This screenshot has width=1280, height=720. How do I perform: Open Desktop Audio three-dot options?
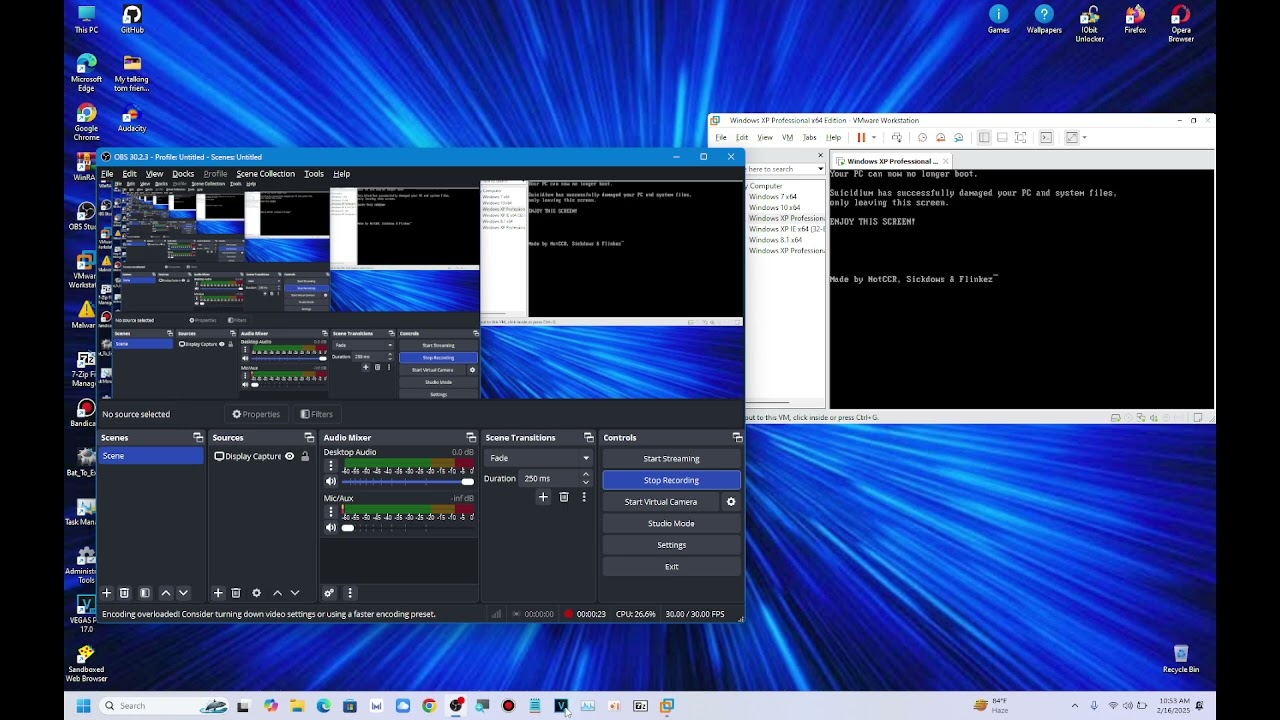coord(331,466)
